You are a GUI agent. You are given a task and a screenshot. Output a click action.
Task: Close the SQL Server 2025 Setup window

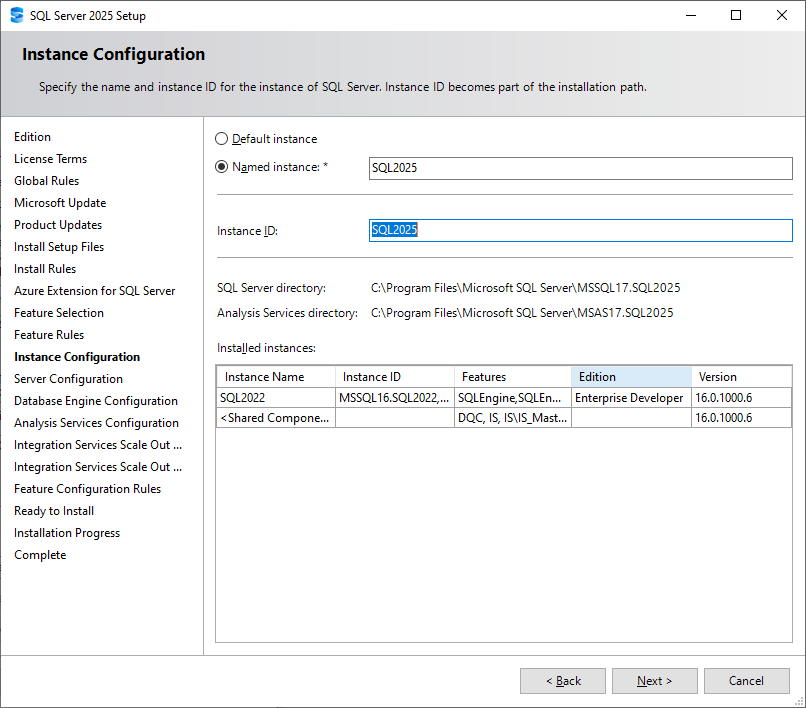(x=782, y=15)
